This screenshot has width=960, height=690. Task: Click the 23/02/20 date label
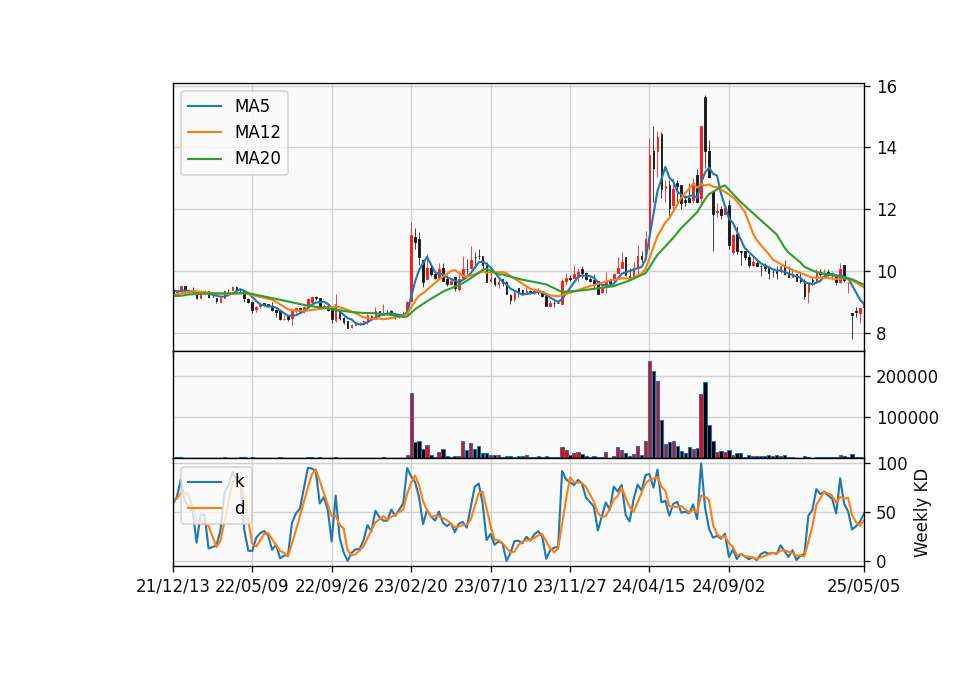[x=411, y=586]
